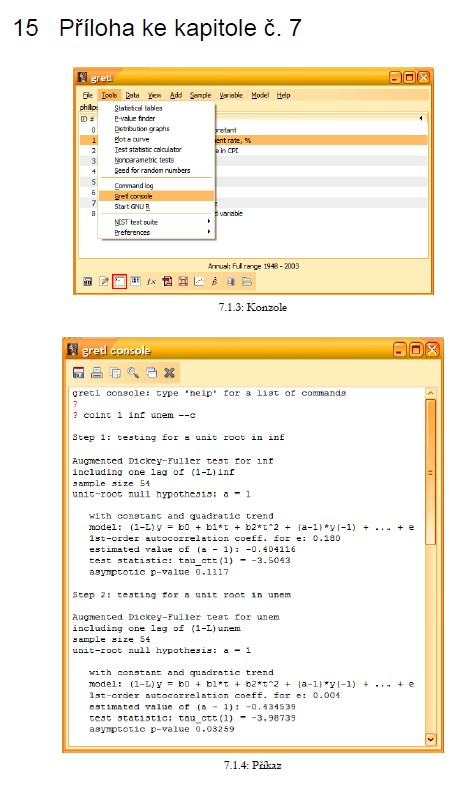Open the lifebuoy command reference icon

tap(183, 281)
